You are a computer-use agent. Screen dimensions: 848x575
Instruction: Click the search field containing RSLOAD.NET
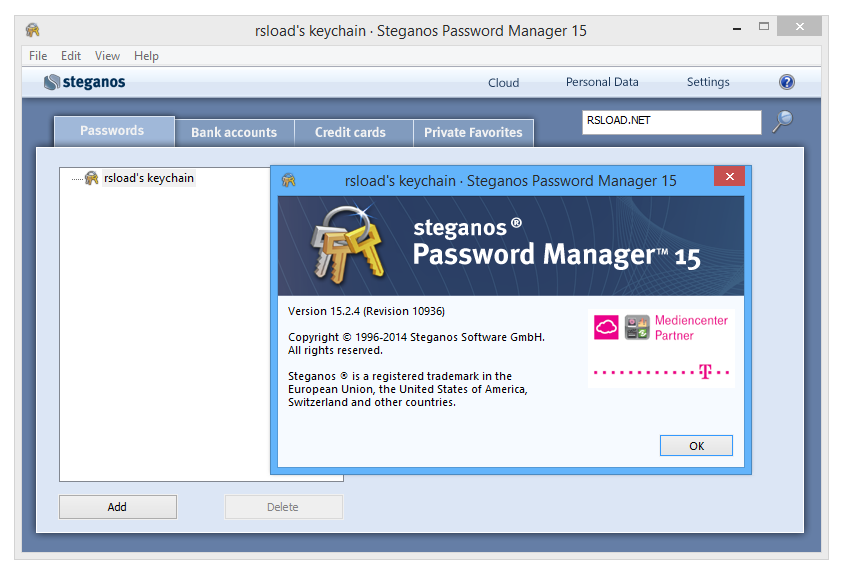(x=672, y=122)
